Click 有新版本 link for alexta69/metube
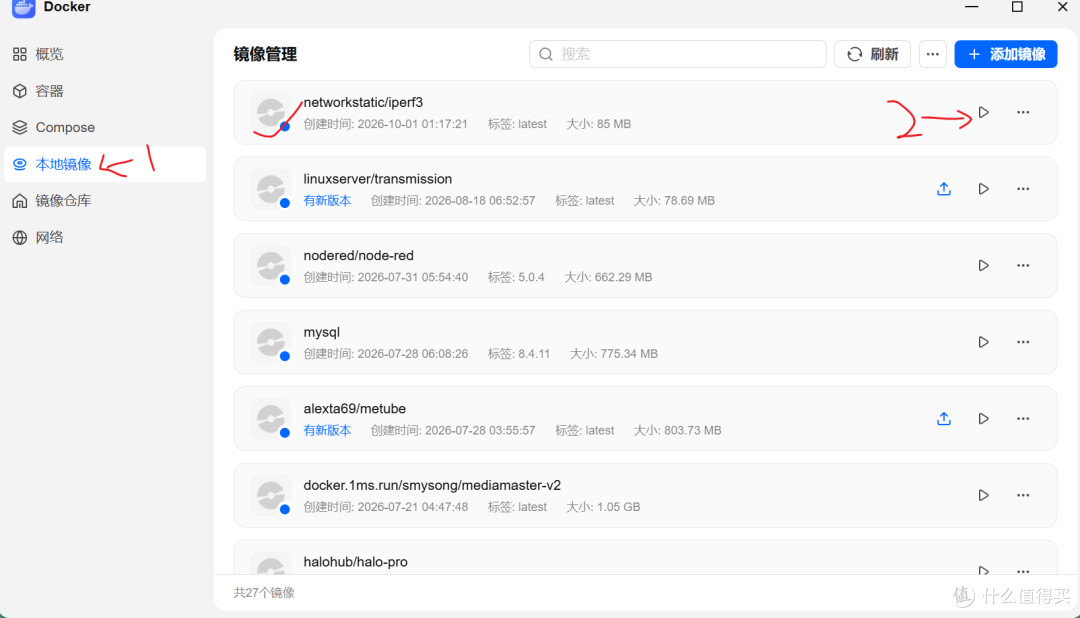The height and width of the screenshot is (618, 1080). click(327, 430)
